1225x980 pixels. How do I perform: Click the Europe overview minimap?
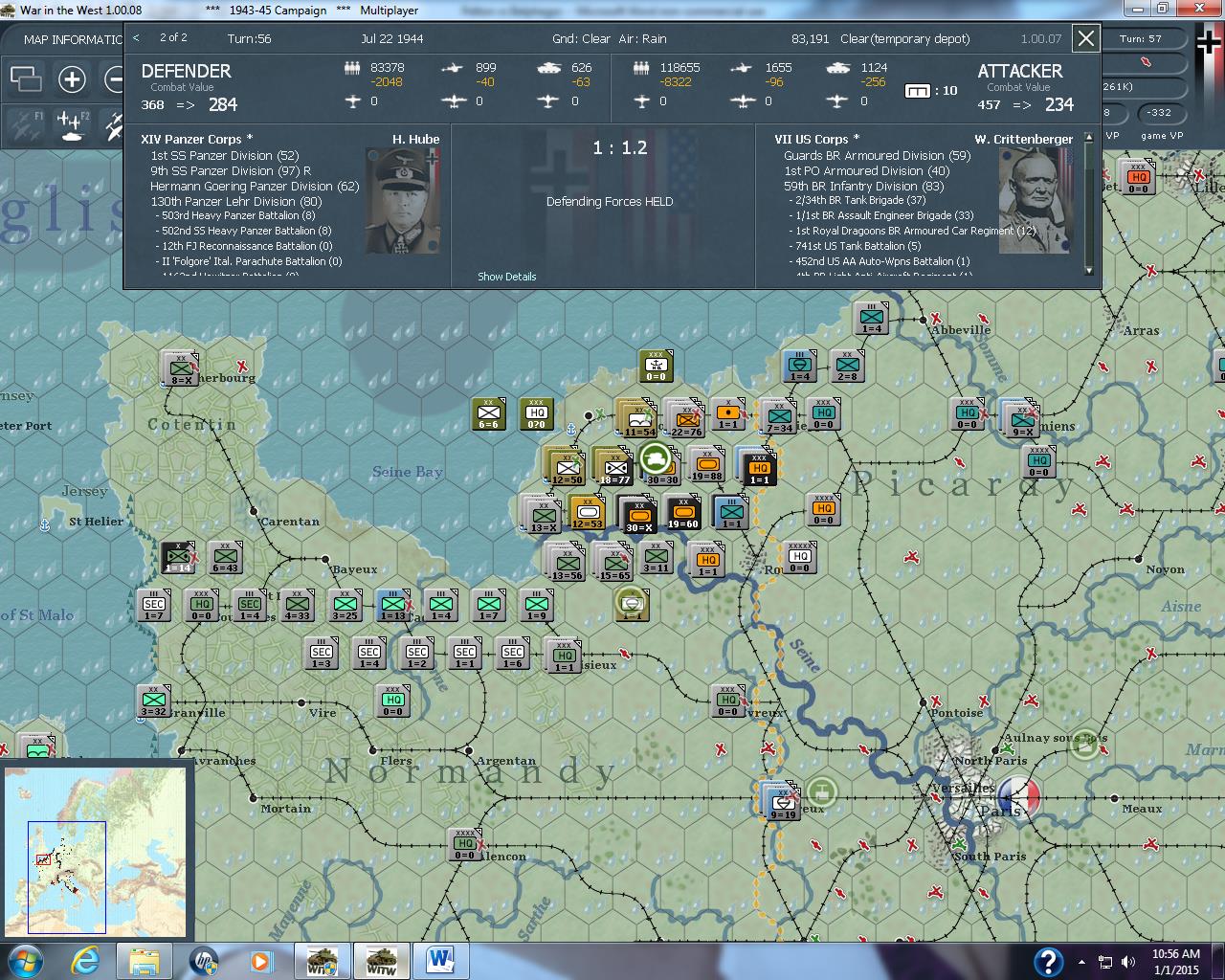tap(96, 851)
